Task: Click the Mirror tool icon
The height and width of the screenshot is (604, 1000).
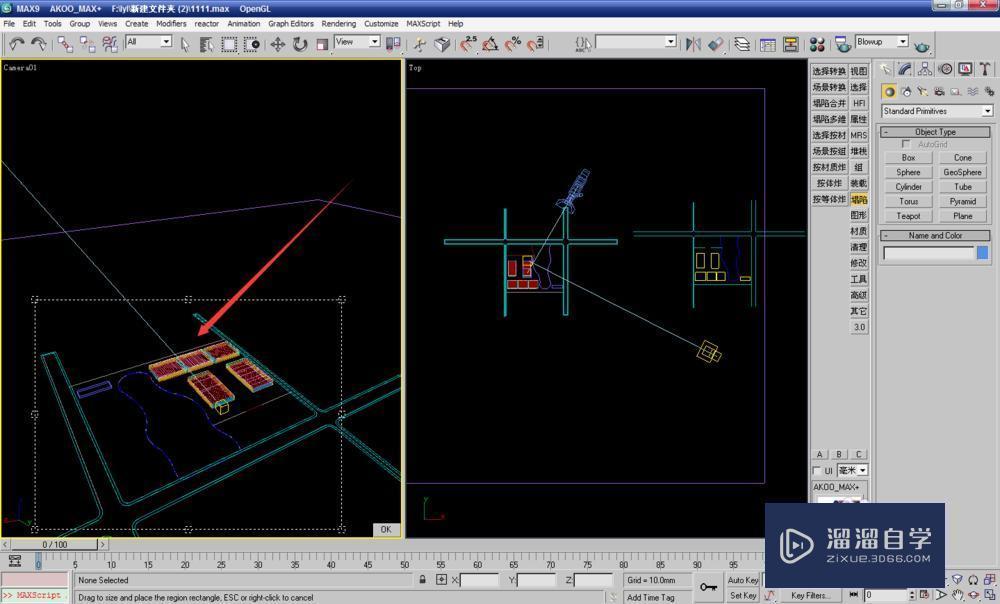Action: coord(693,44)
